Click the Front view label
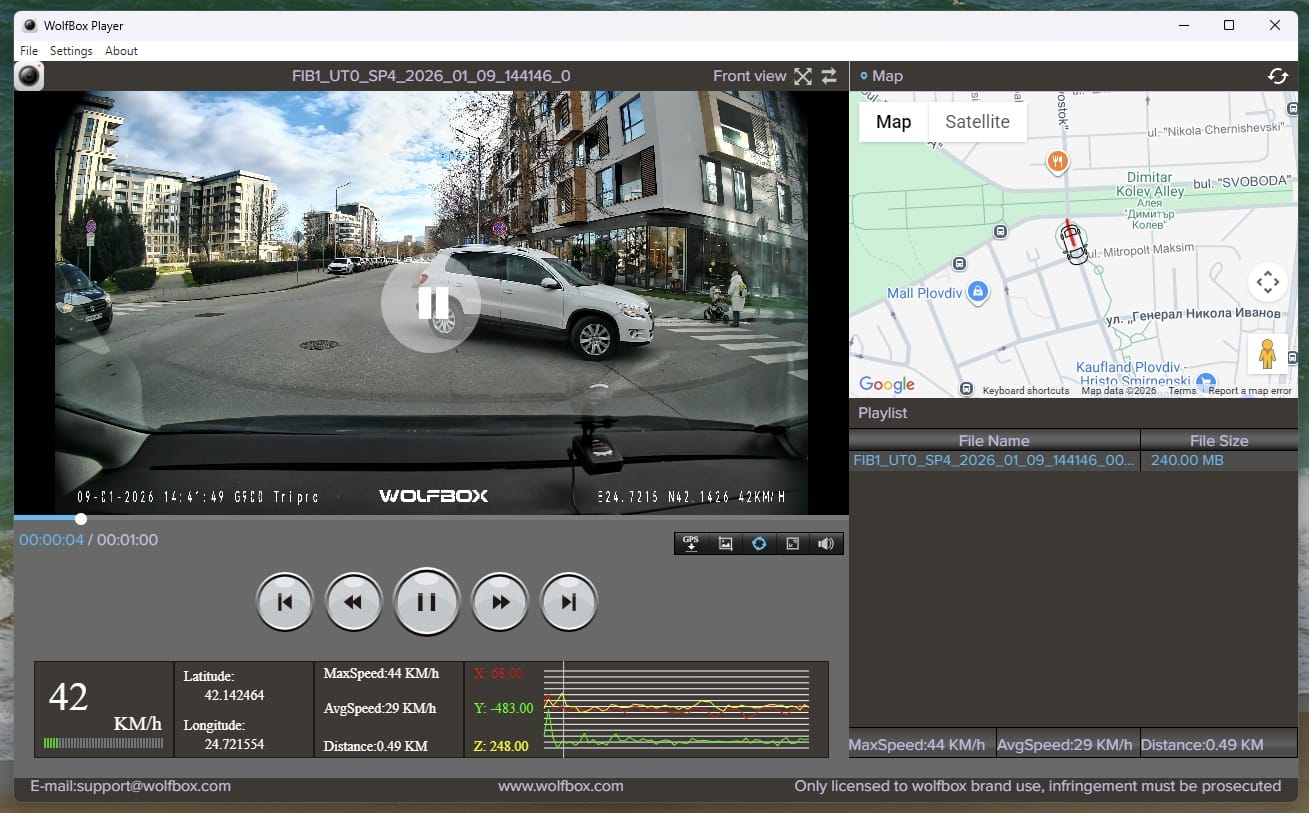This screenshot has width=1309, height=813. tap(750, 76)
